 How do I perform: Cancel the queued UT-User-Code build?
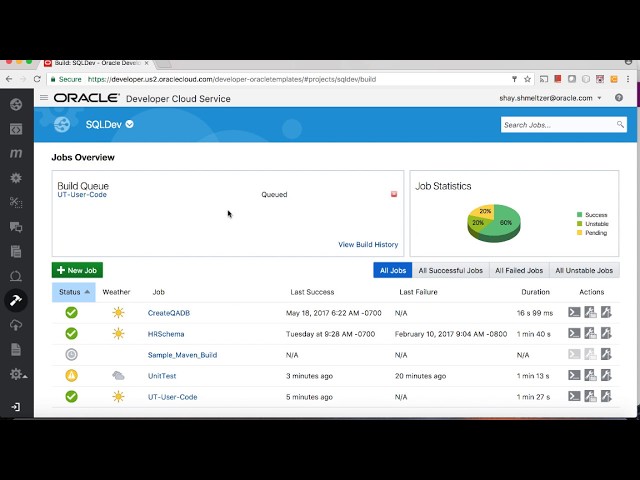394,194
